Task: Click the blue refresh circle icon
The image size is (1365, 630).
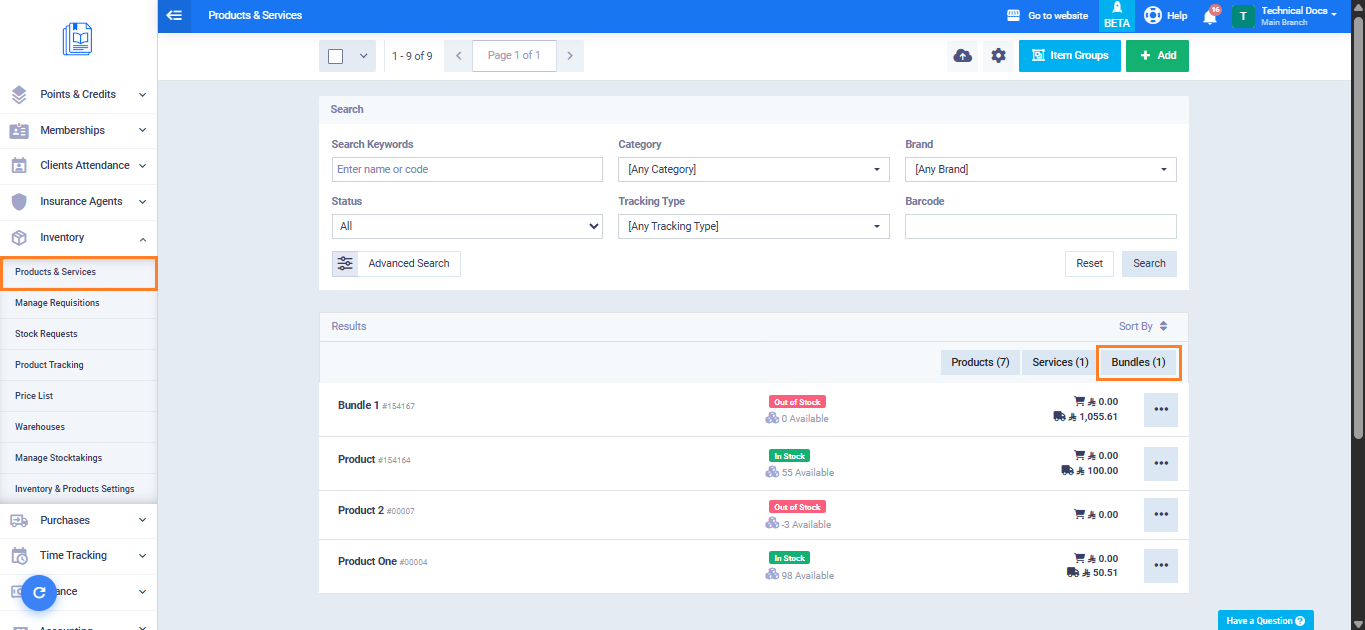Action: coord(39,593)
